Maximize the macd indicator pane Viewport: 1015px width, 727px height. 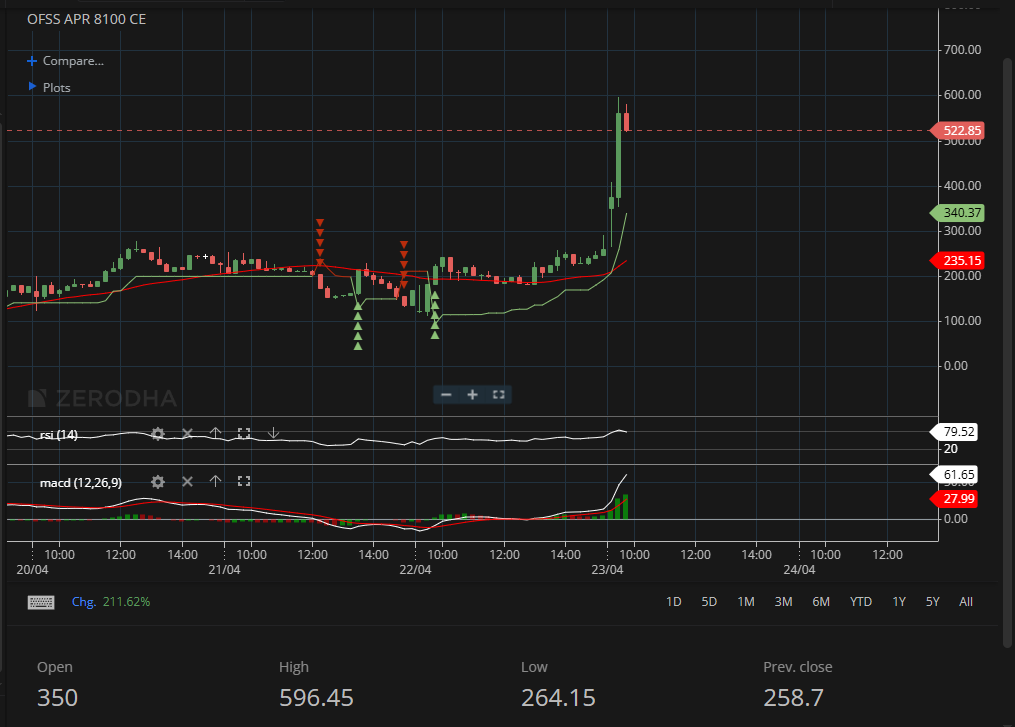click(x=244, y=482)
